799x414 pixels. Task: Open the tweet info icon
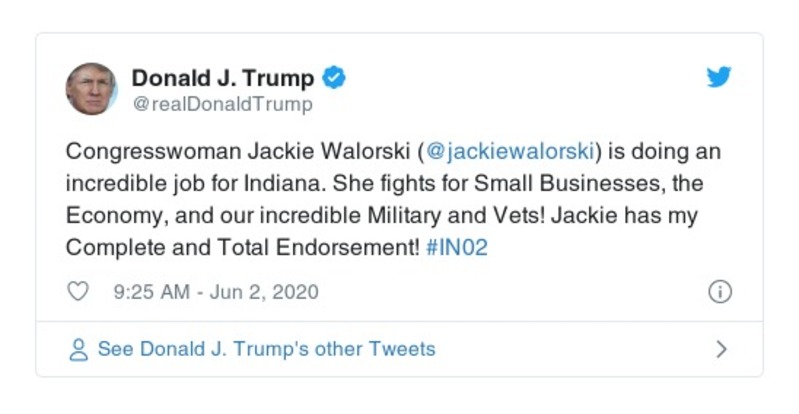pos(719,292)
